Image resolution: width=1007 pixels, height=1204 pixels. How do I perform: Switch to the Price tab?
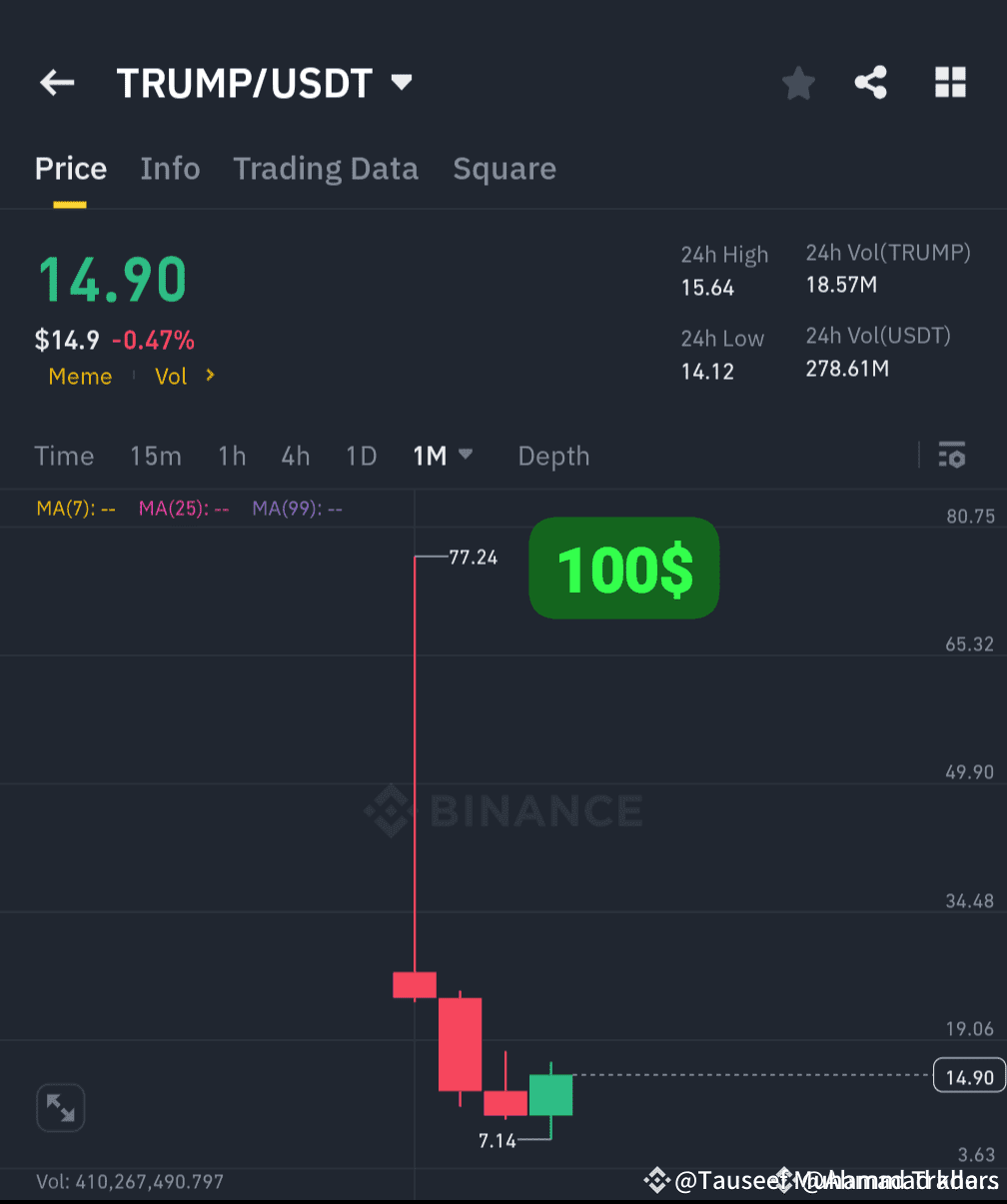click(x=71, y=169)
